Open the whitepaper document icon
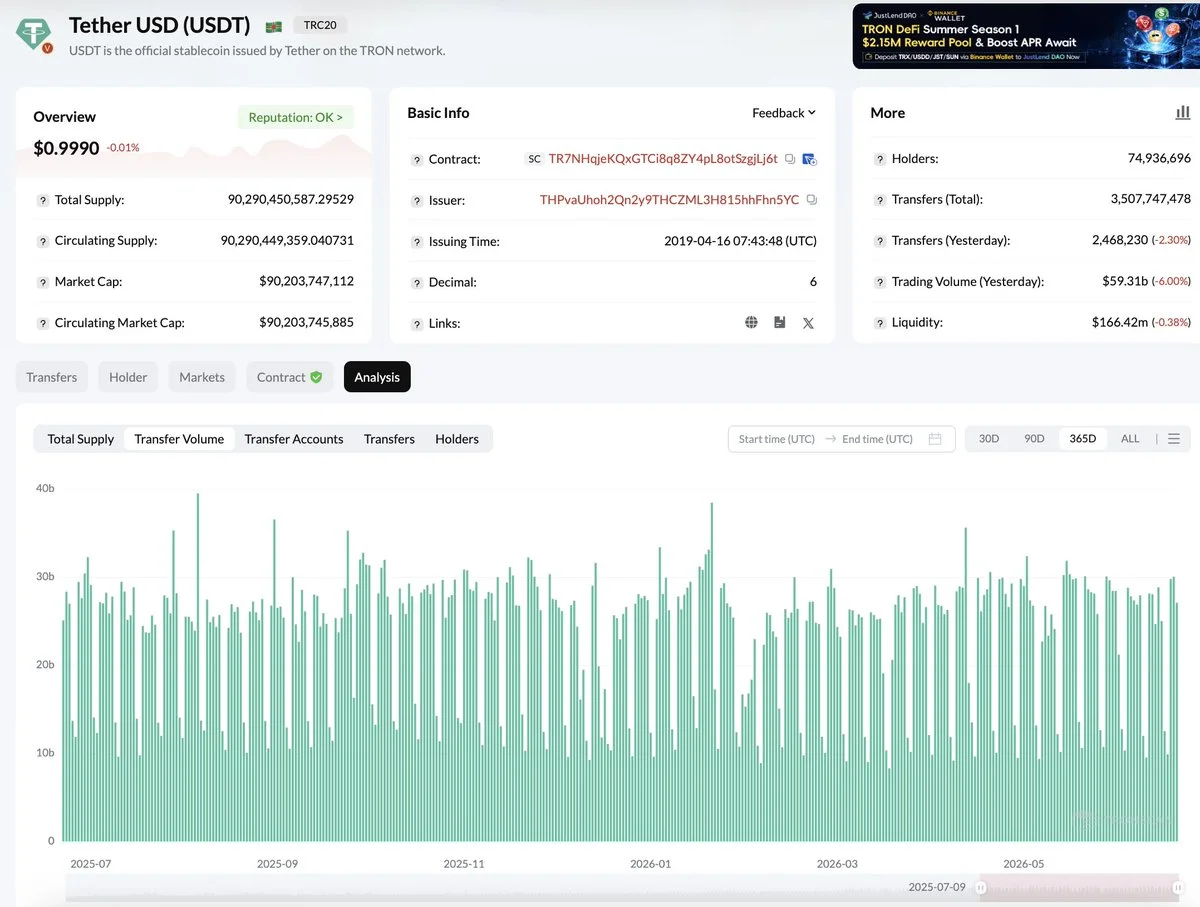Screen dimensions: 1200x907 pos(780,322)
